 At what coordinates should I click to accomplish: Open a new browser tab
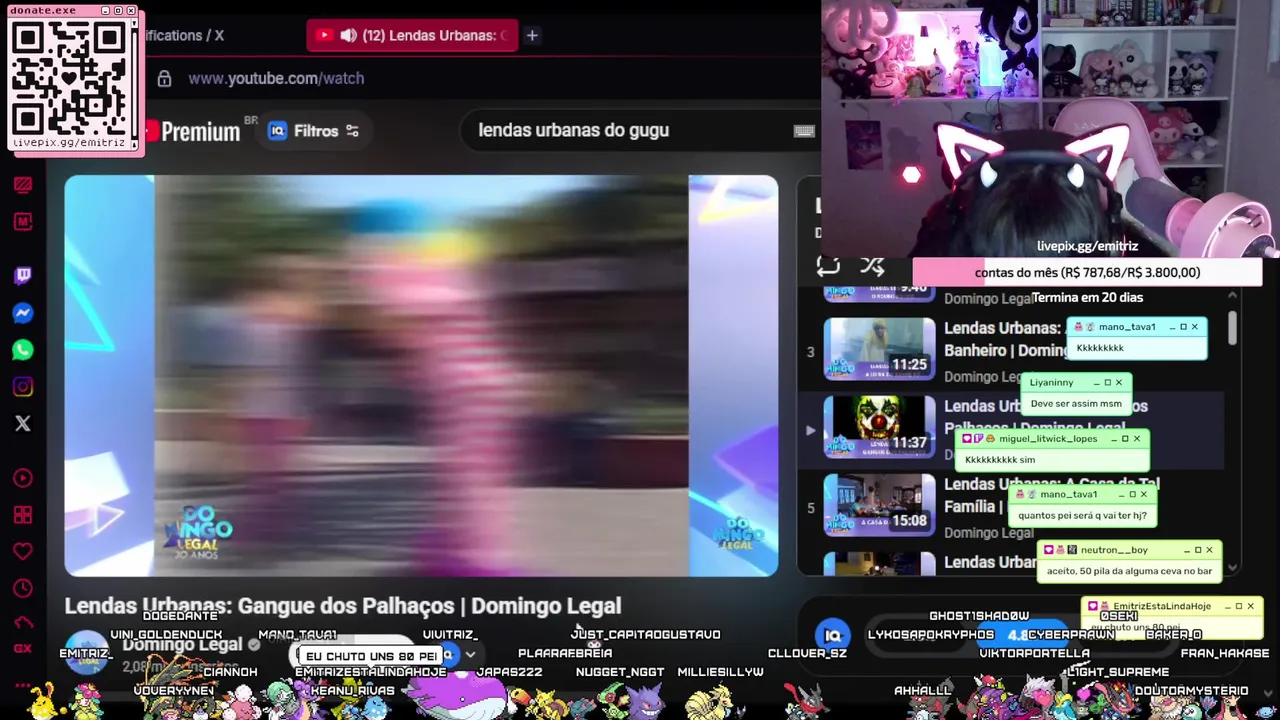click(532, 35)
